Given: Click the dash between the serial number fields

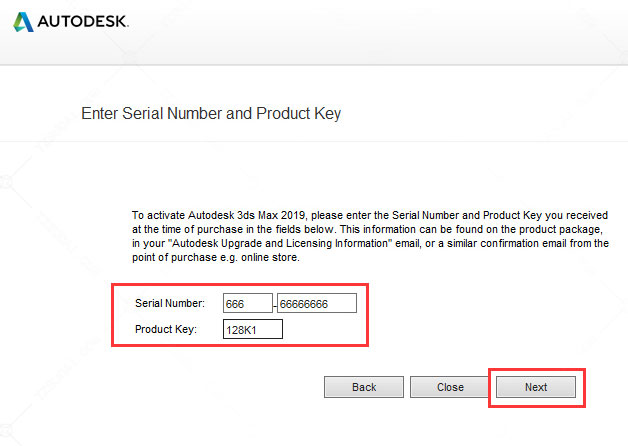Looking at the screenshot, I should pos(275,303).
